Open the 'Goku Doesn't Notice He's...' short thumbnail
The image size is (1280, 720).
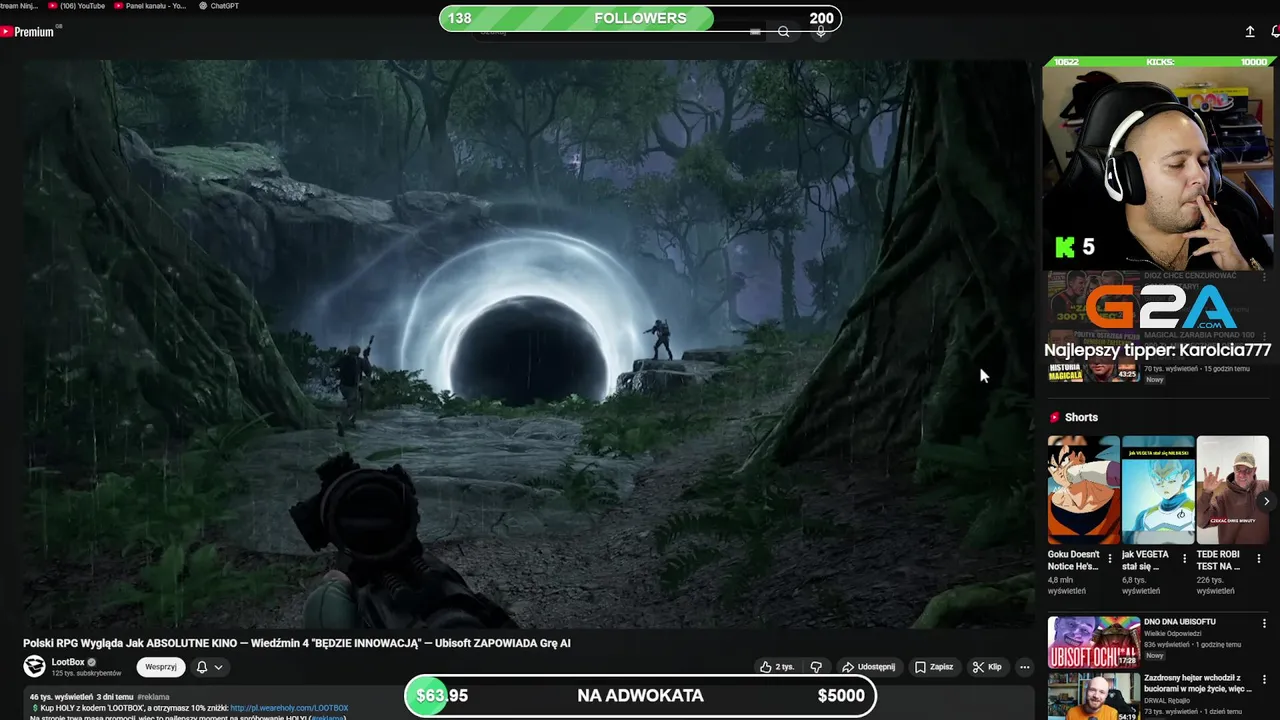[x=1084, y=490]
